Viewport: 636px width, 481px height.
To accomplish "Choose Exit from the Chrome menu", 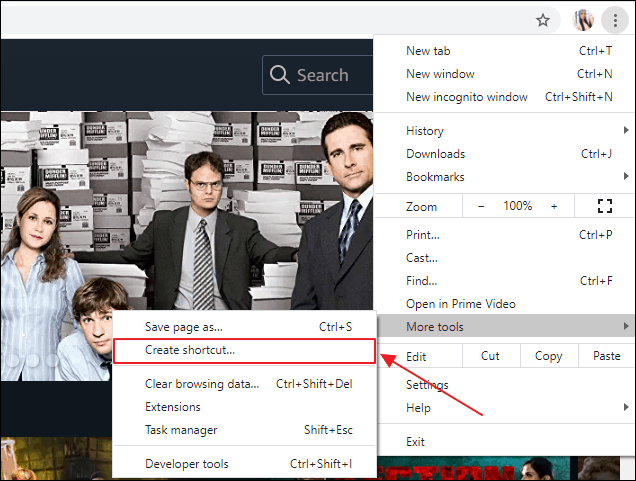I will click(x=504, y=442).
